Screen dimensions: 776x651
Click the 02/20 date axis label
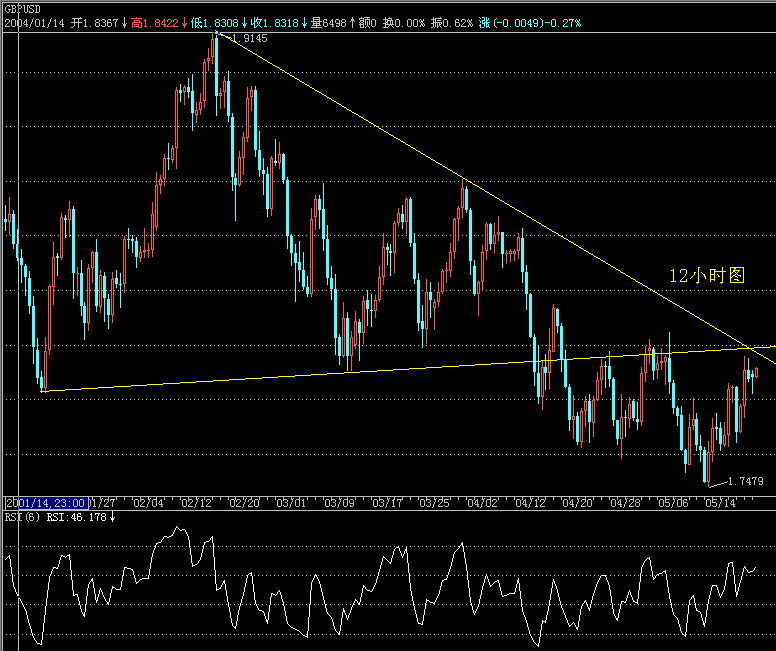pyautogui.click(x=244, y=503)
